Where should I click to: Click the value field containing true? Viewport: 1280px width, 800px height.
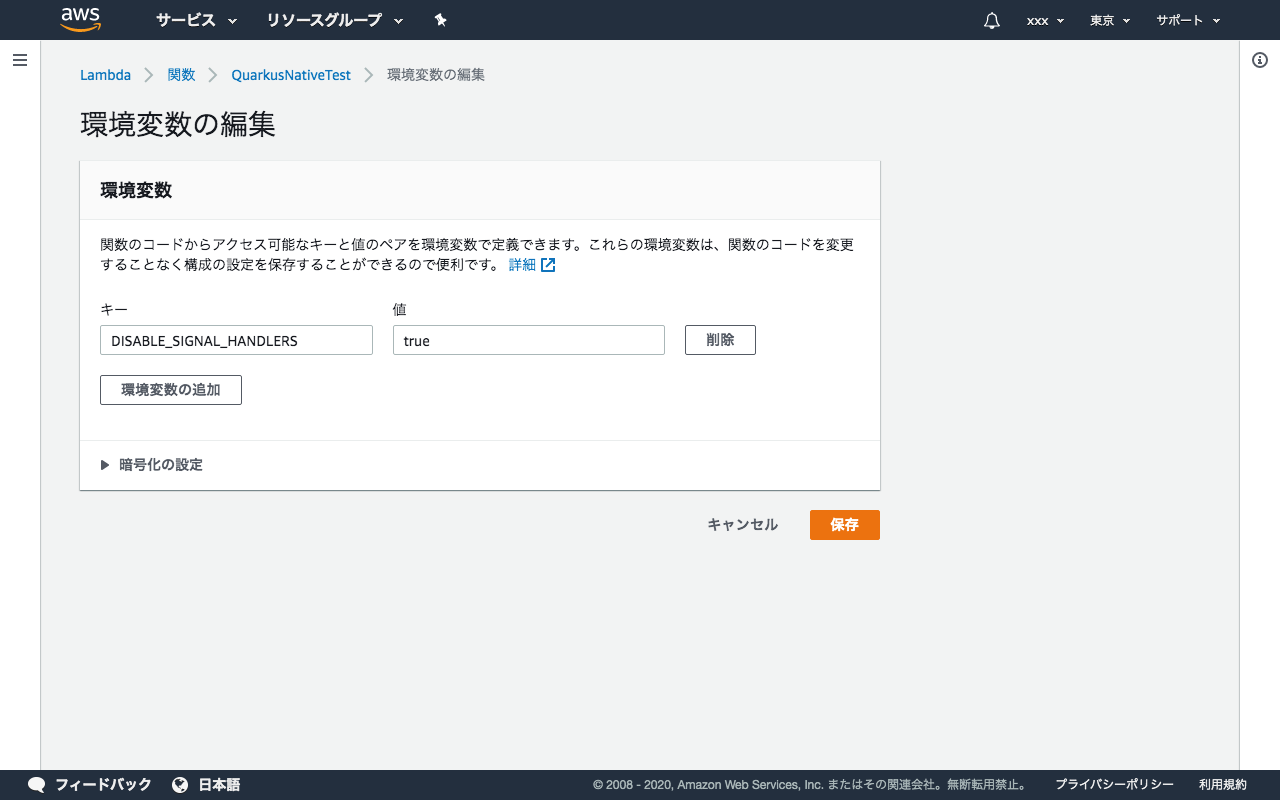[x=528, y=339]
